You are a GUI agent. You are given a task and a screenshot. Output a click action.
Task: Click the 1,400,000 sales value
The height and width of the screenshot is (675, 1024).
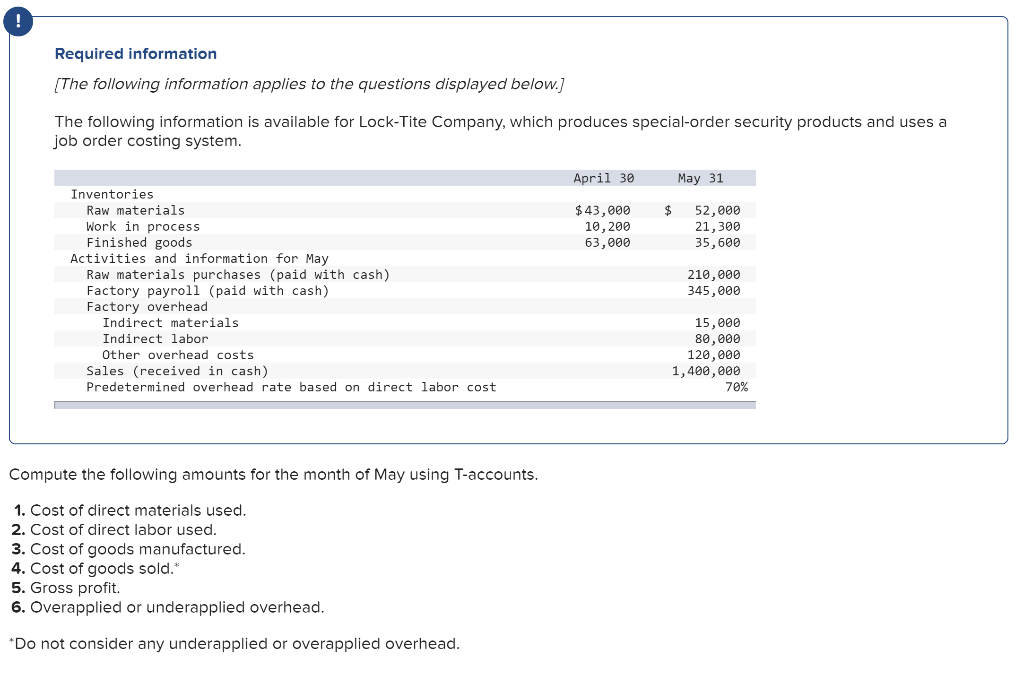[x=706, y=370]
